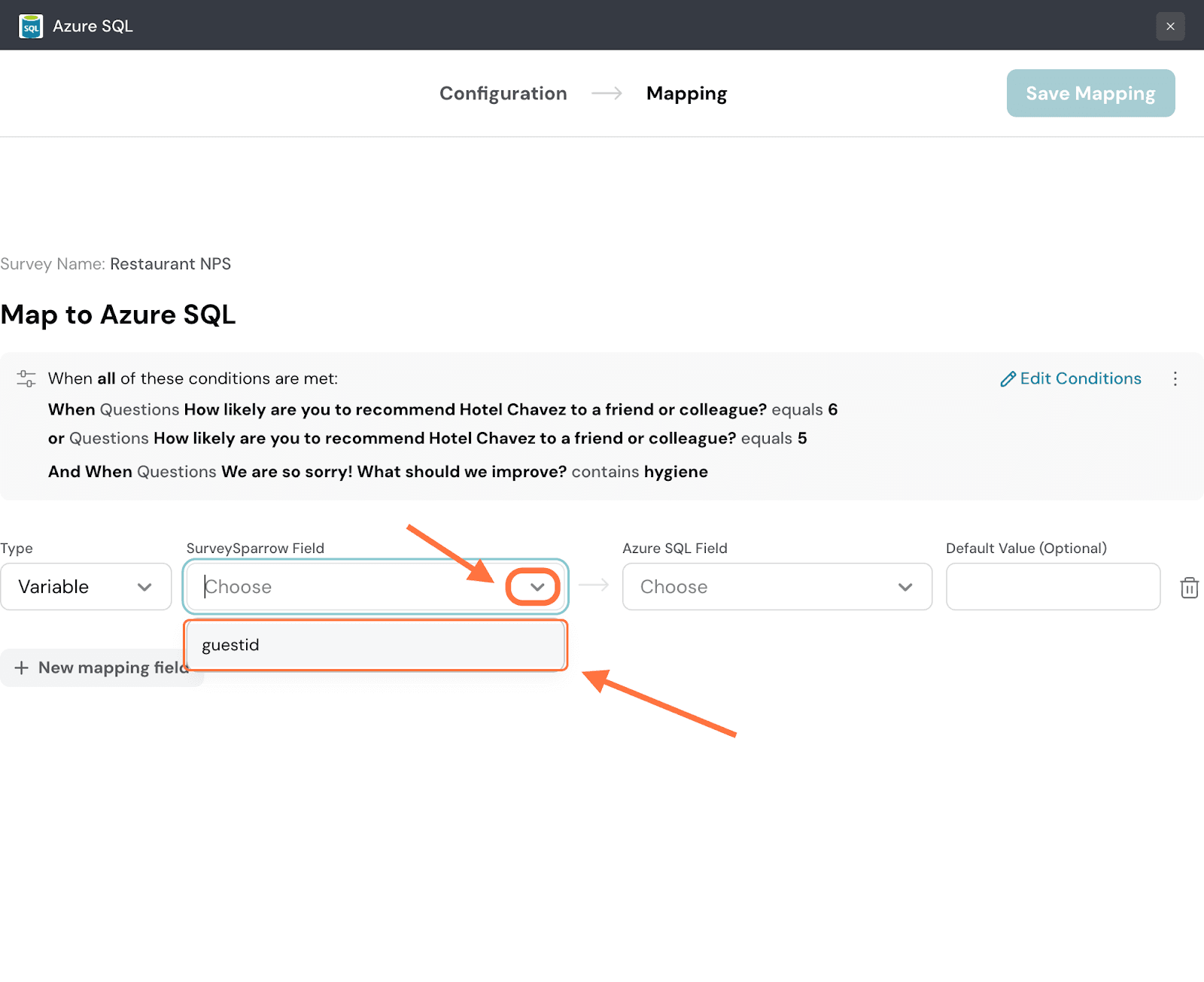The image size is (1204, 982).
Task: Click the Azure SQL Field chevron arrow
Action: click(x=905, y=587)
